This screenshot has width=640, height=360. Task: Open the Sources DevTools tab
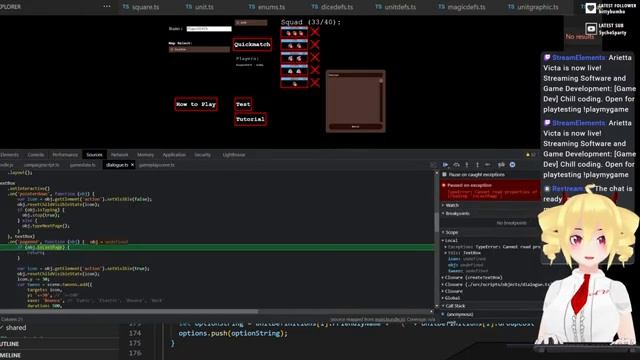[94, 155]
